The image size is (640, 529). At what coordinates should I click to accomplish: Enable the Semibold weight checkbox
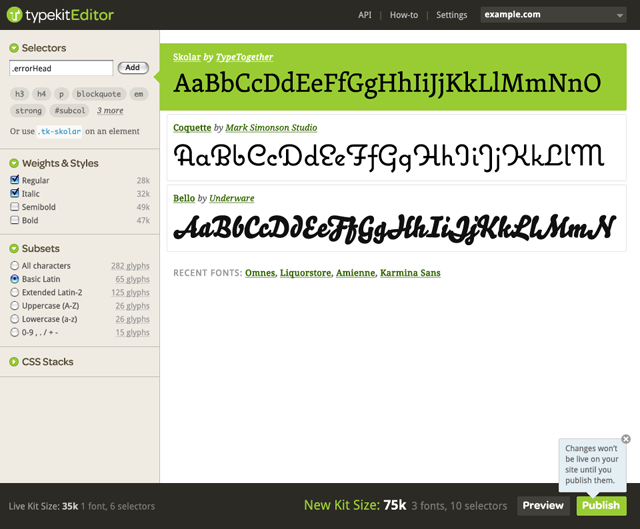click(x=15, y=207)
